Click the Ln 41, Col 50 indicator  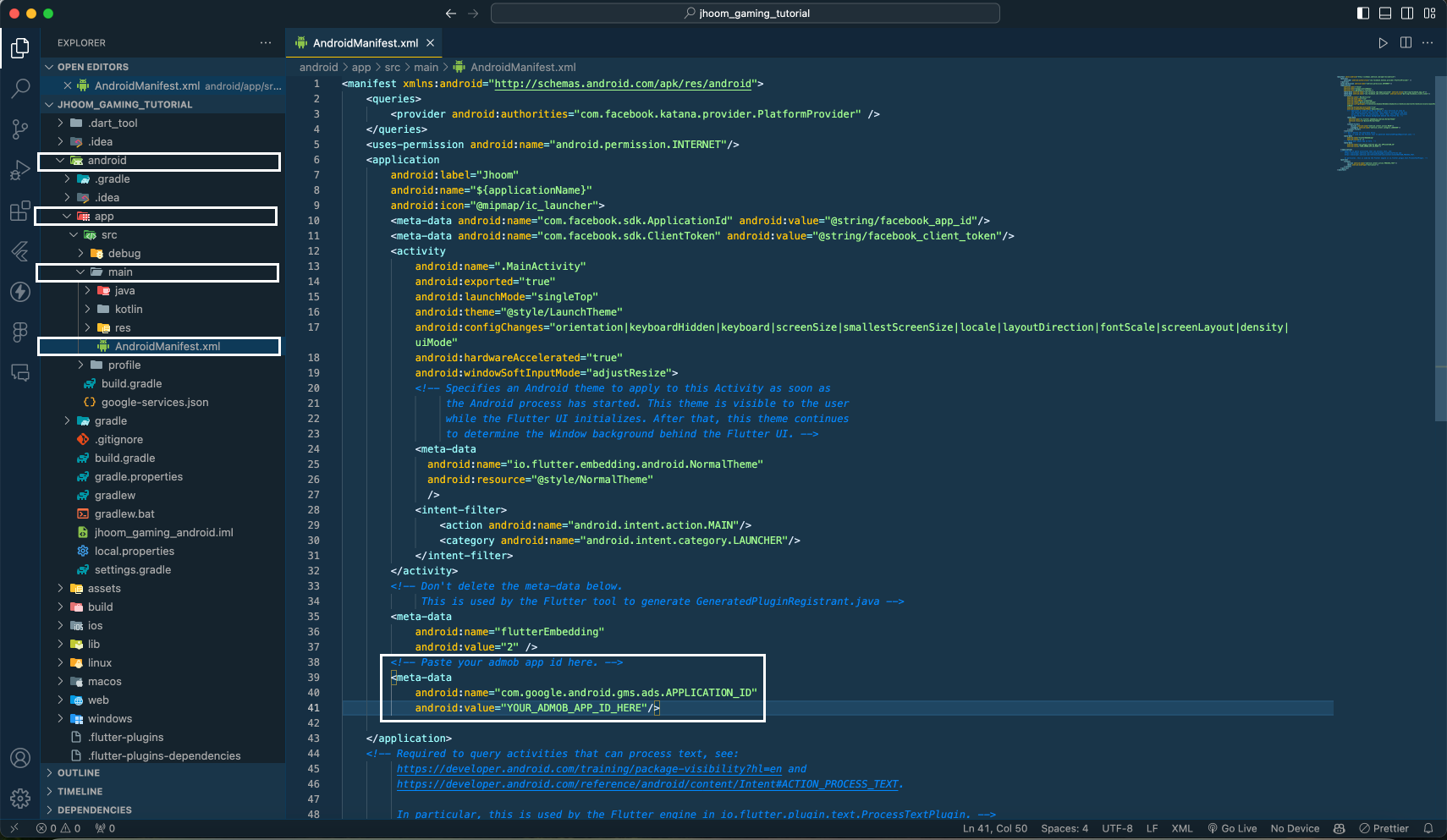[x=994, y=829]
